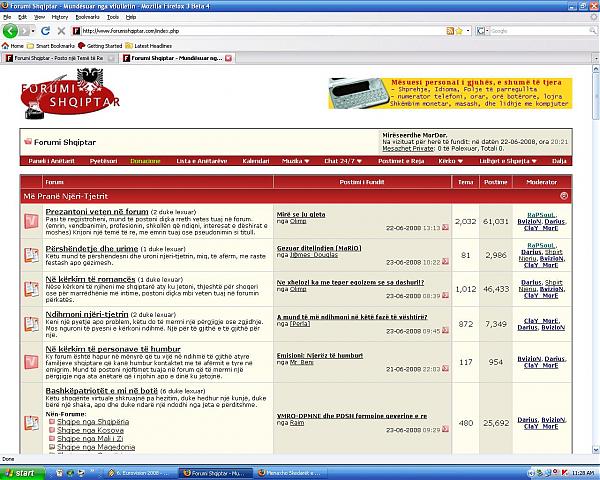
Task: Close the active Forumi Shqiptar tab
Action: [x=228, y=58]
